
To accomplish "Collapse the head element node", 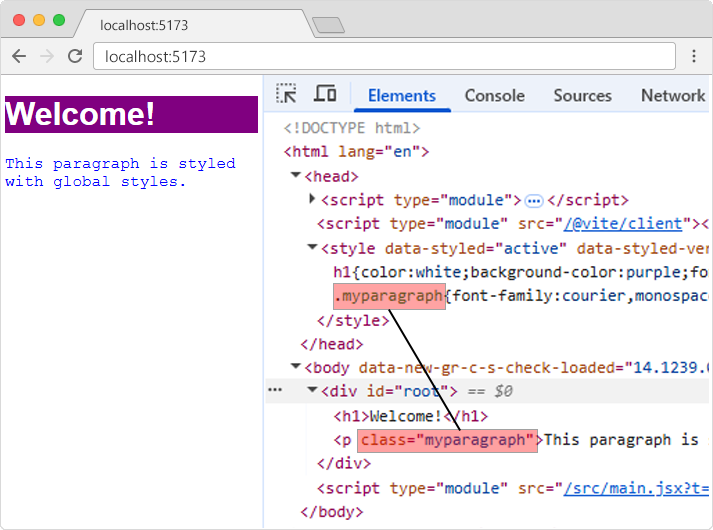I will pyautogui.click(x=296, y=176).
